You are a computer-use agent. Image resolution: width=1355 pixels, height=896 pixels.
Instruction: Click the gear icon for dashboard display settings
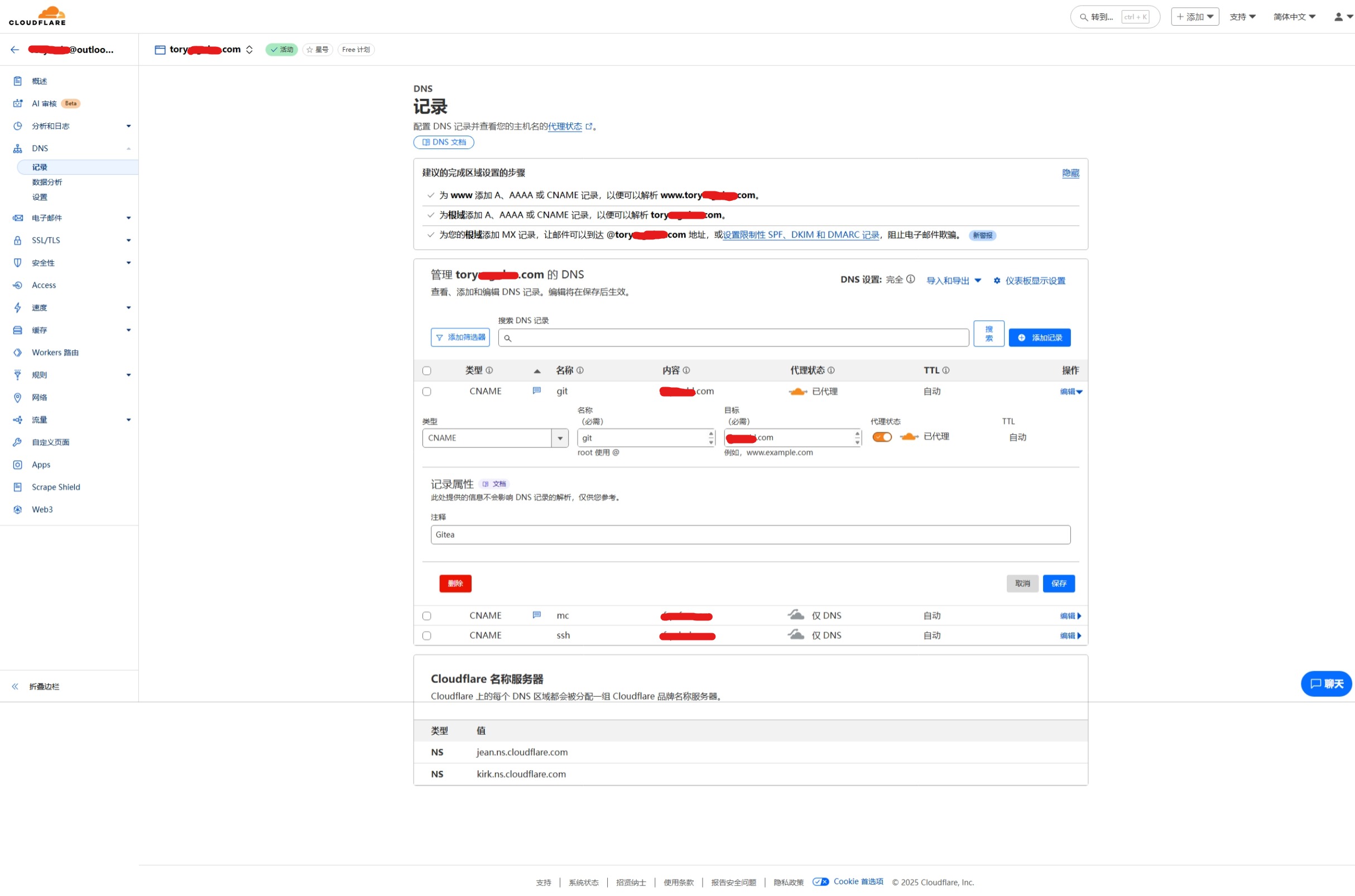tap(997, 281)
